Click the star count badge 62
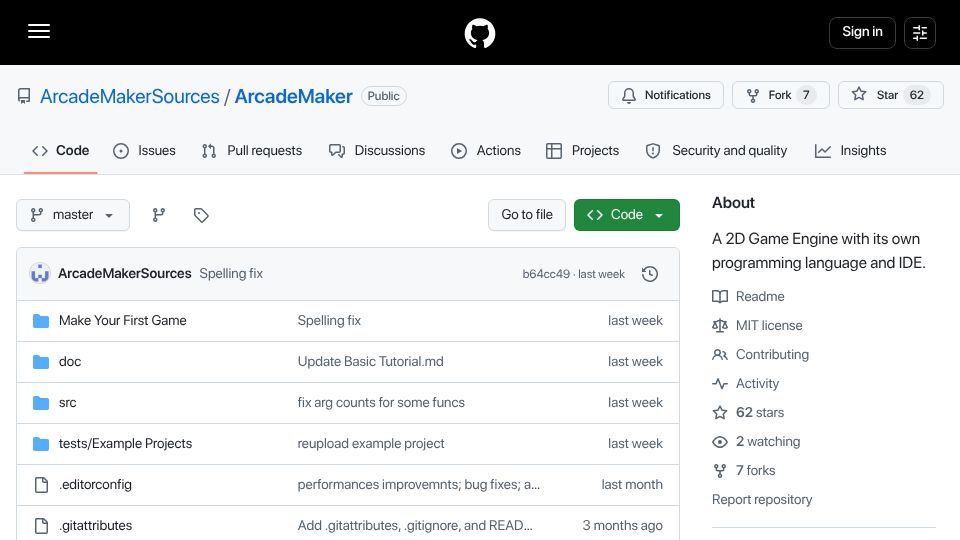The width and height of the screenshot is (960, 540). coord(917,95)
